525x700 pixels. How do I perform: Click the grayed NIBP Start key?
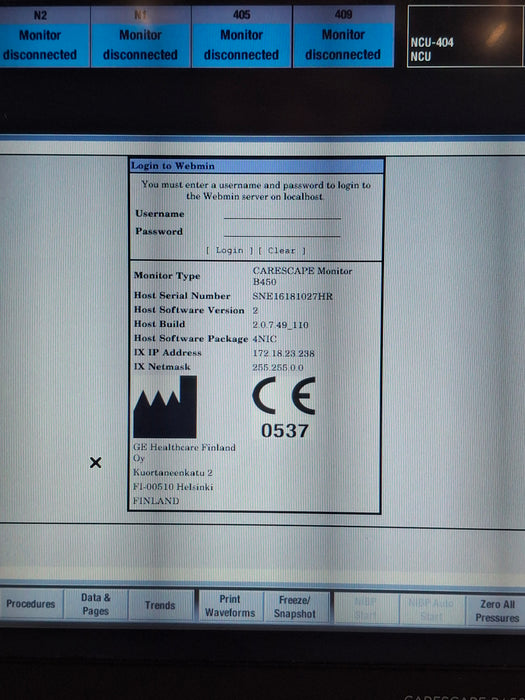366,608
